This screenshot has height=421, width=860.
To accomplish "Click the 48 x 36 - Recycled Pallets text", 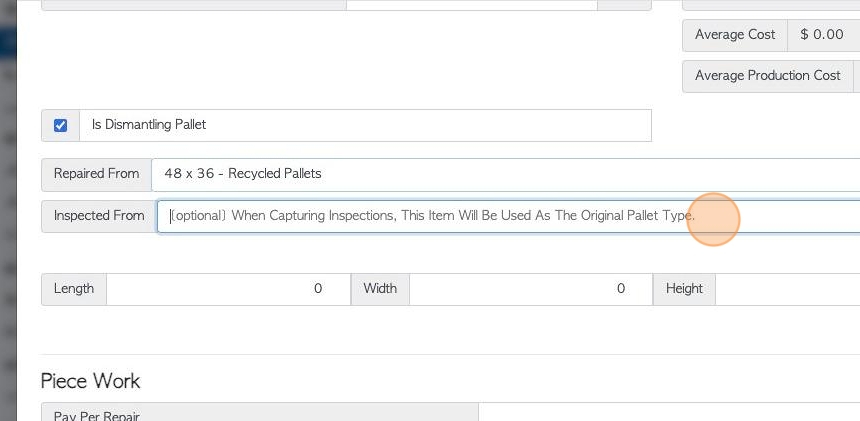I will pos(243,174).
